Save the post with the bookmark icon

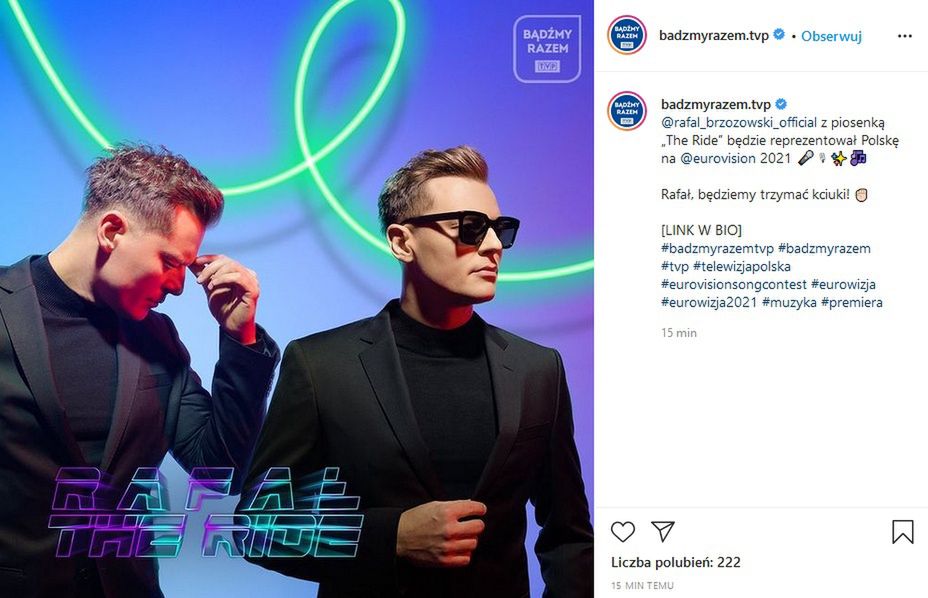click(903, 532)
